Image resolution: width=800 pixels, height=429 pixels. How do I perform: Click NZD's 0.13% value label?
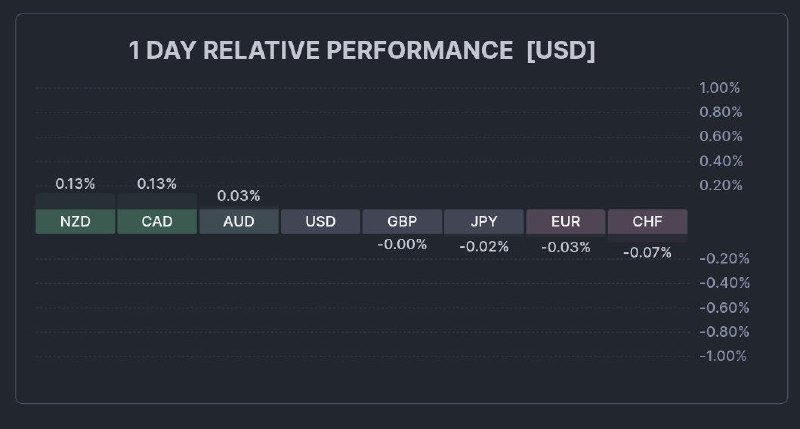(x=75, y=183)
